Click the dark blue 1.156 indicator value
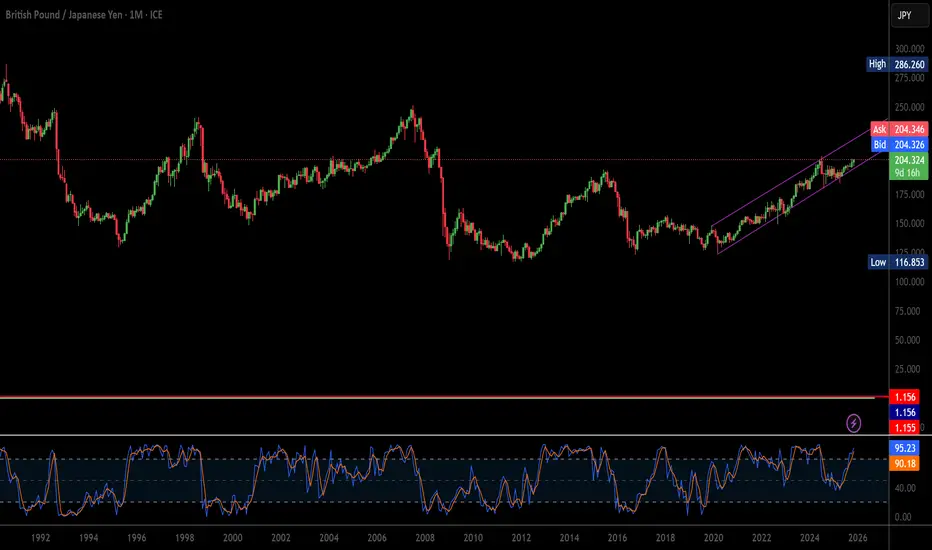This screenshot has height=550, width=932. click(904, 412)
